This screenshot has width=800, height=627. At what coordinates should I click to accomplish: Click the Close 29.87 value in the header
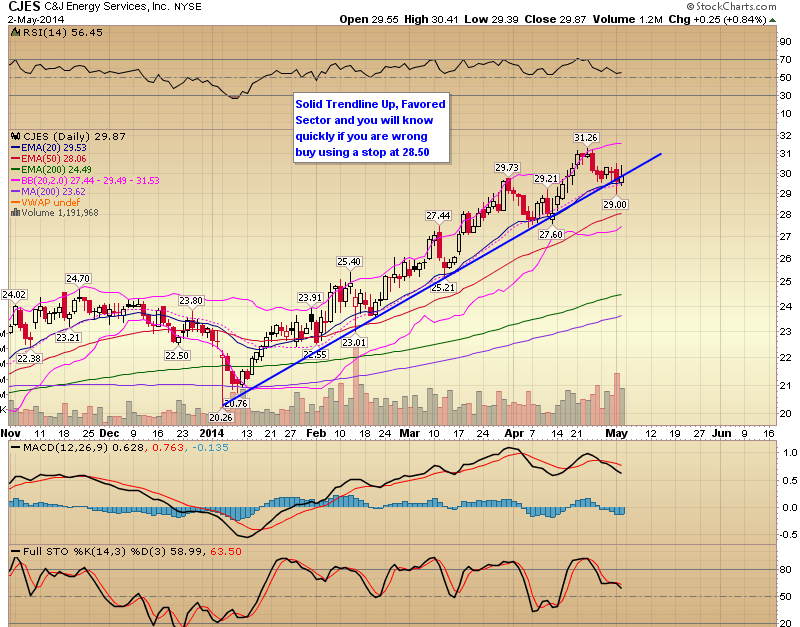pos(556,19)
